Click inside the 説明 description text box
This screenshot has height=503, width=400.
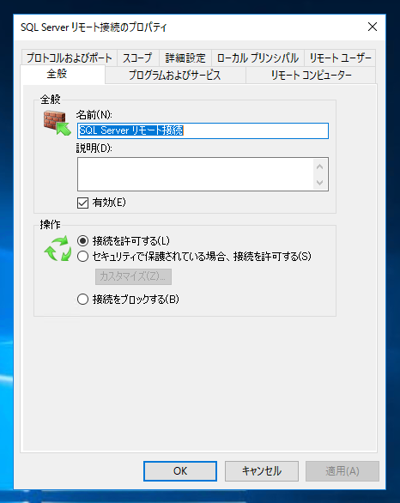tap(195, 174)
